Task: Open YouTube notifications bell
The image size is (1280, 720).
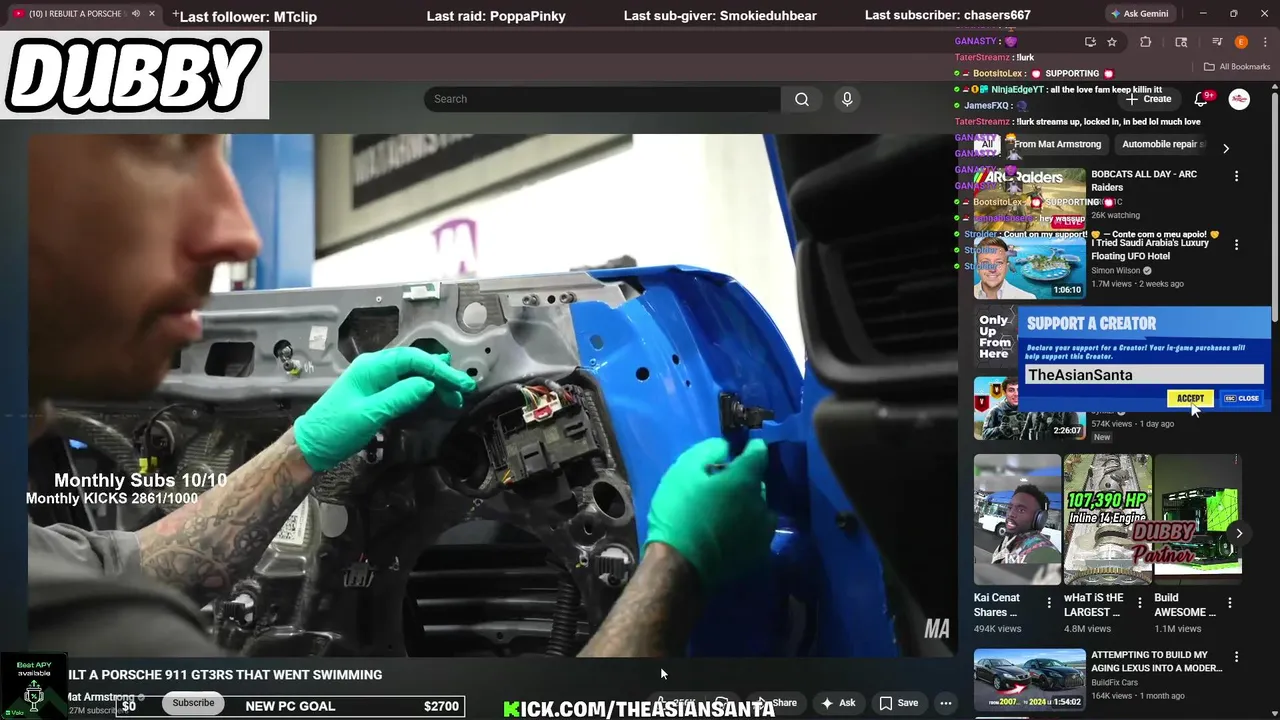Action: [x=1201, y=99]
